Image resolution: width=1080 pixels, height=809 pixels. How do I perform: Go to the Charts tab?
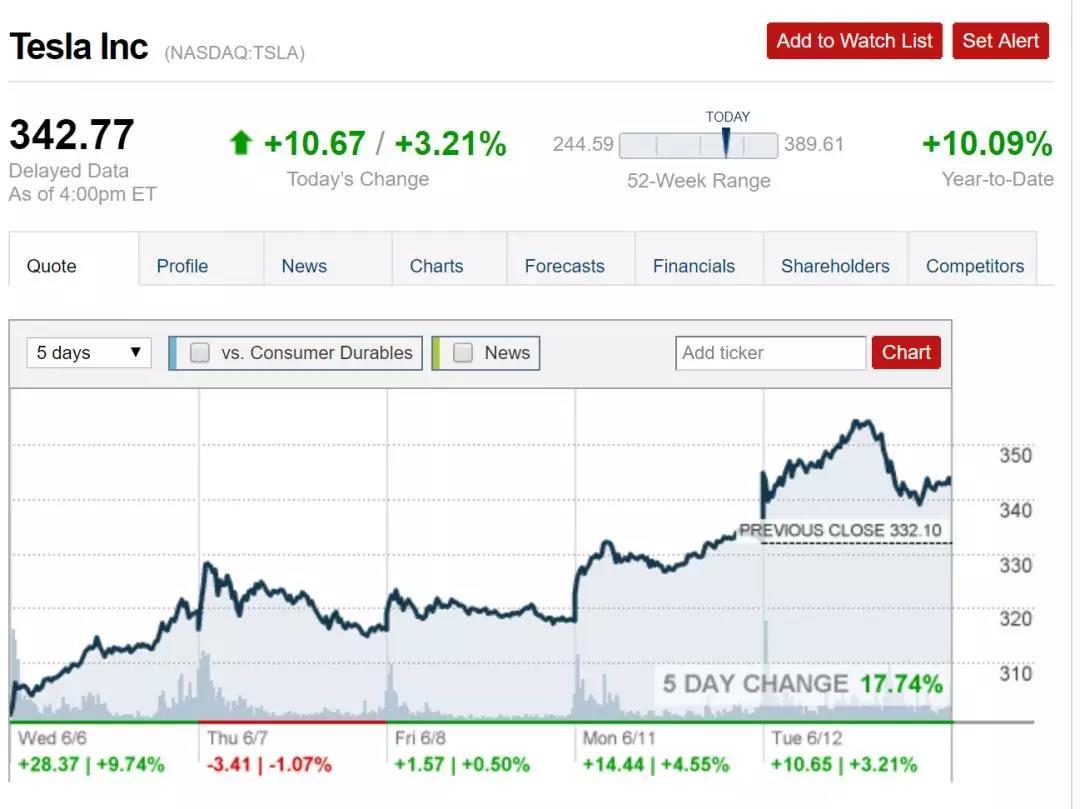tap(436, 266)
